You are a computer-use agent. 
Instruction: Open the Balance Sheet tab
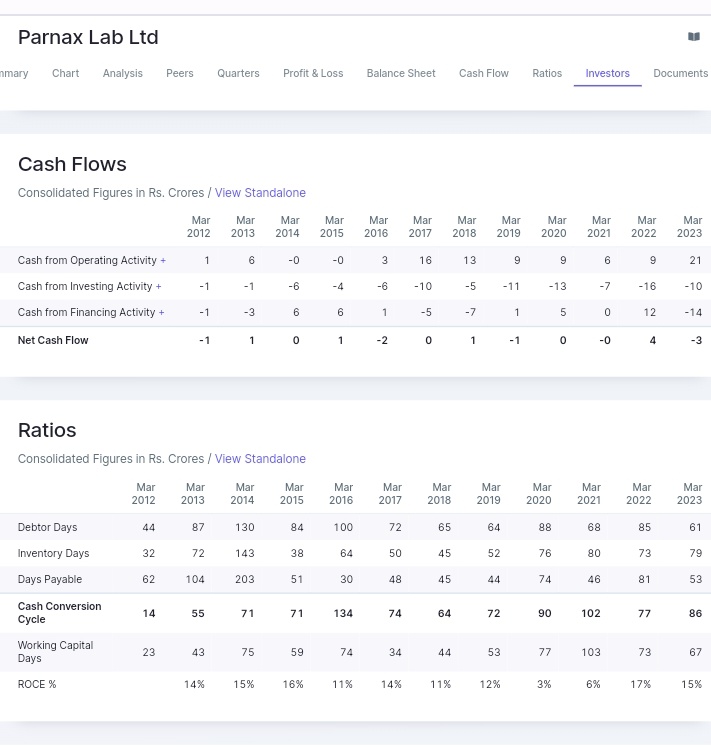401,73
